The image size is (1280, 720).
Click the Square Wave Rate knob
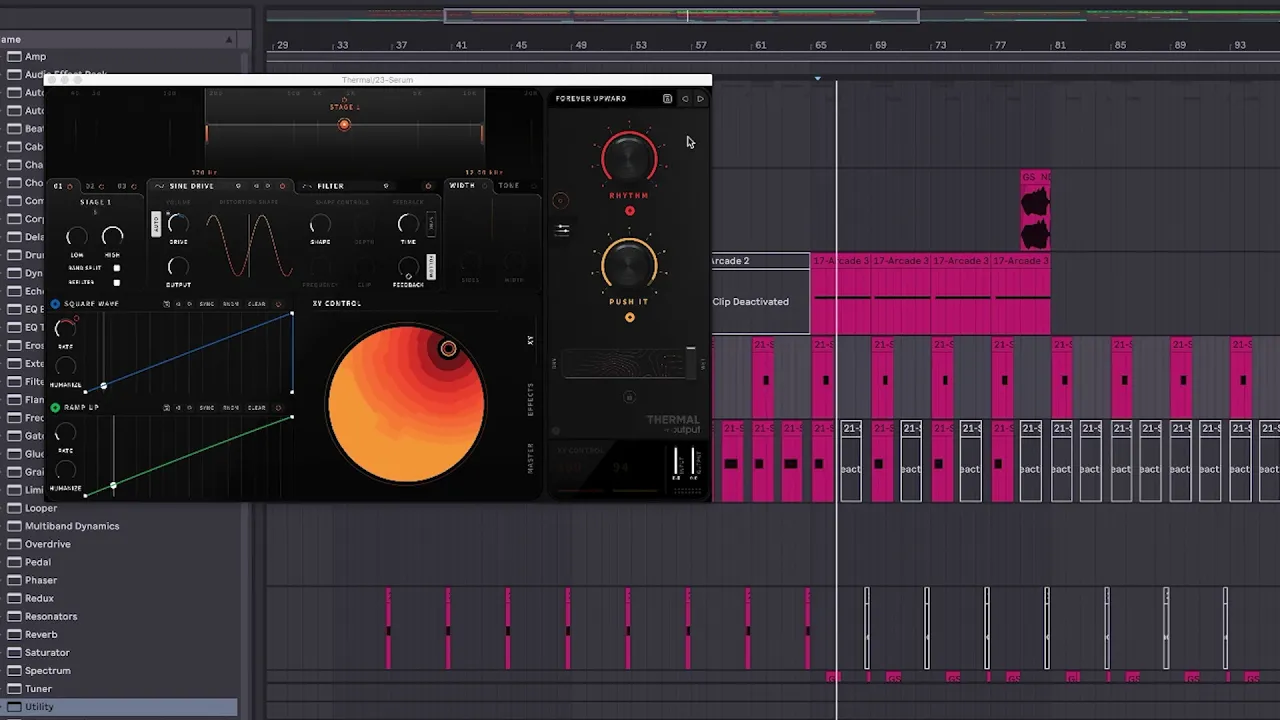click(x=65, y=328)
